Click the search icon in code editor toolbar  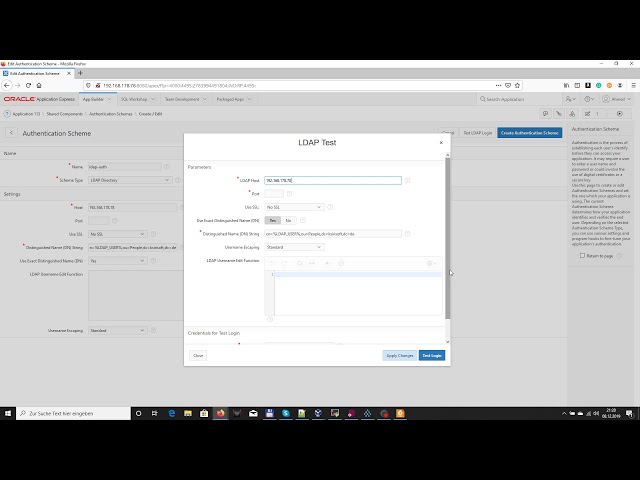[300, 263]
